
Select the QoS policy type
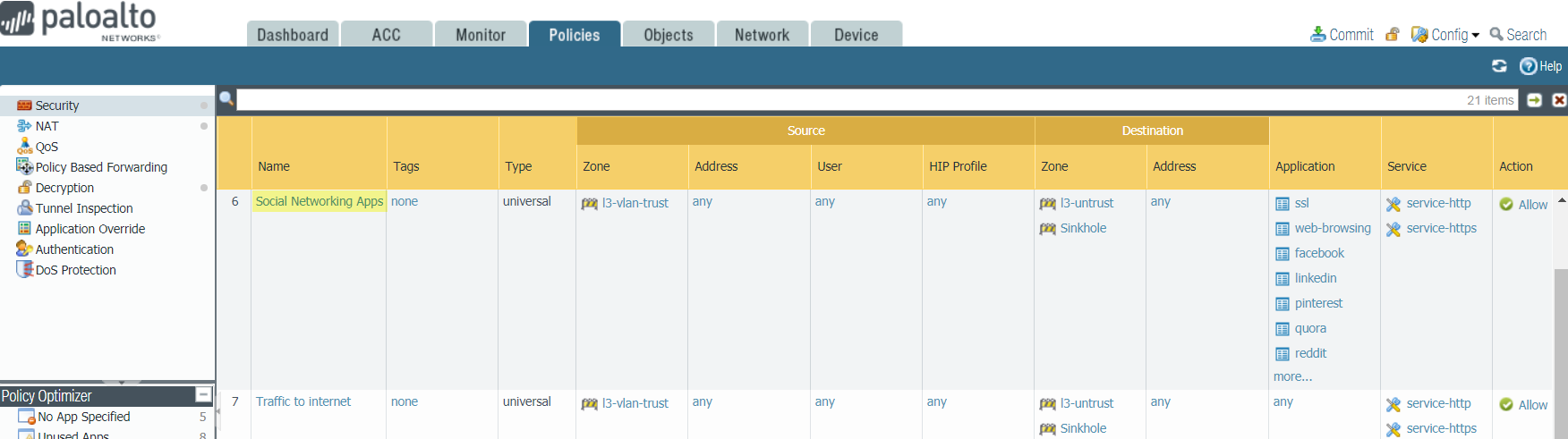pyautogui.click(x=47, y=147)
